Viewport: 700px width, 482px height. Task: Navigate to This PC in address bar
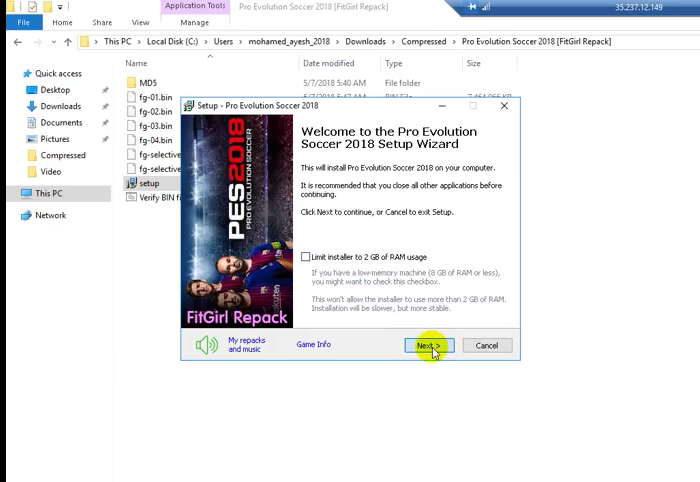pyautogui.click(x=118, y=42)
